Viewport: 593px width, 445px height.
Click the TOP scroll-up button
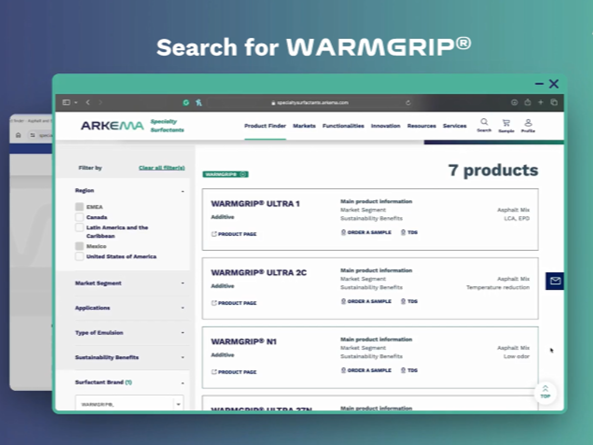(545, 392)
